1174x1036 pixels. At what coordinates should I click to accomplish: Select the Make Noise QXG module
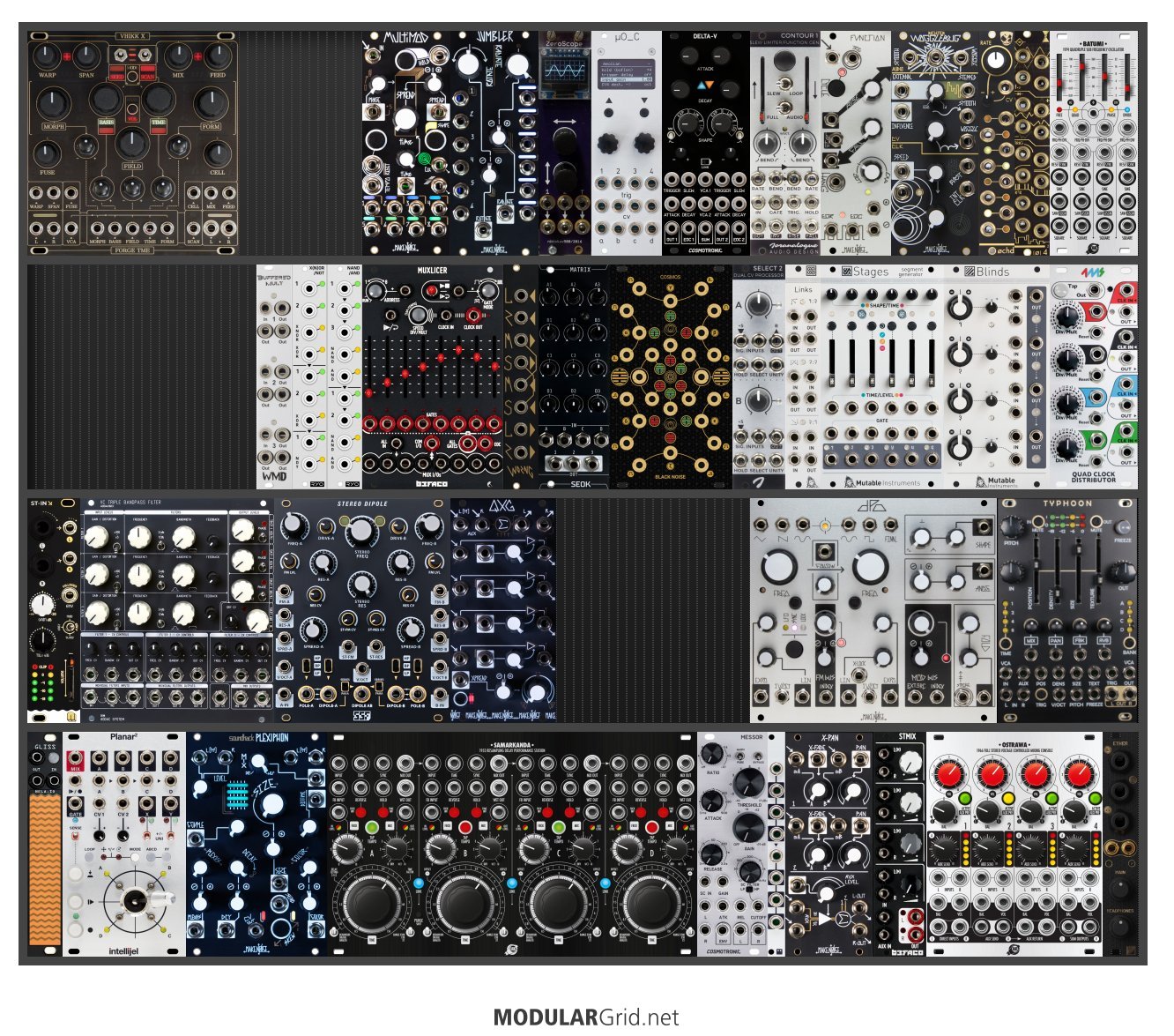(503, 609)
